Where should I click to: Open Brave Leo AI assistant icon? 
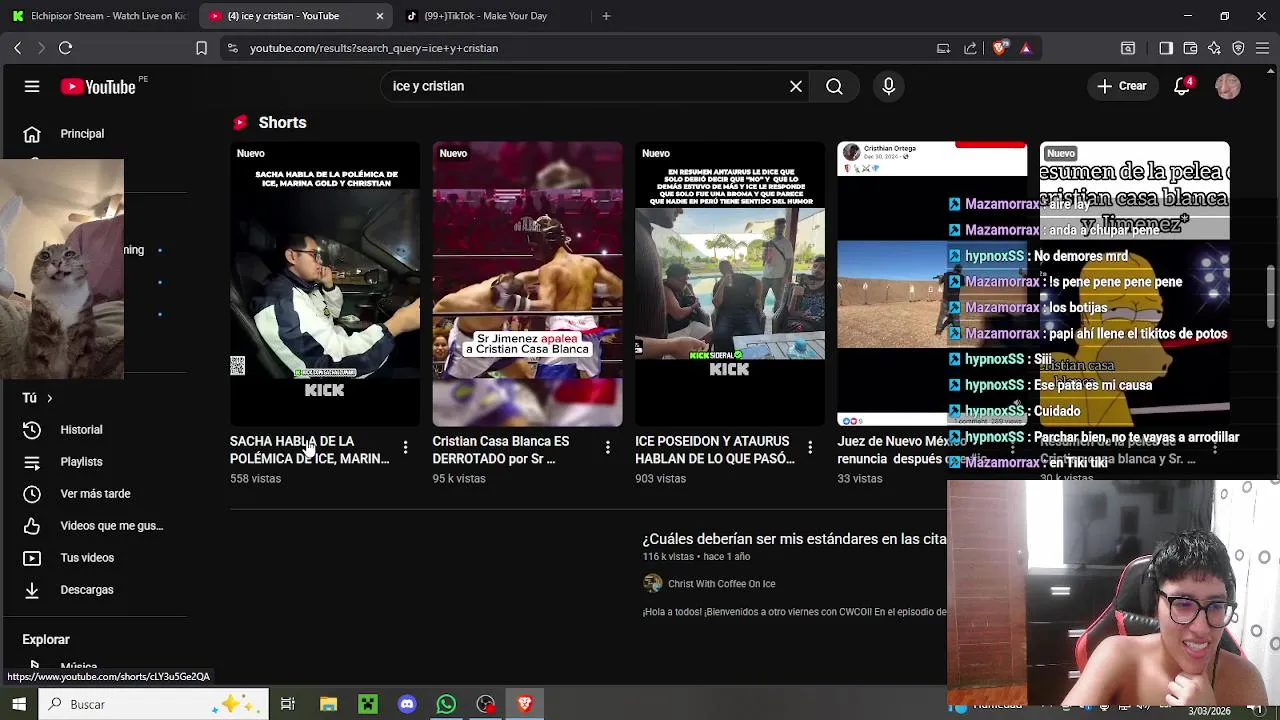coord(1214,48)
